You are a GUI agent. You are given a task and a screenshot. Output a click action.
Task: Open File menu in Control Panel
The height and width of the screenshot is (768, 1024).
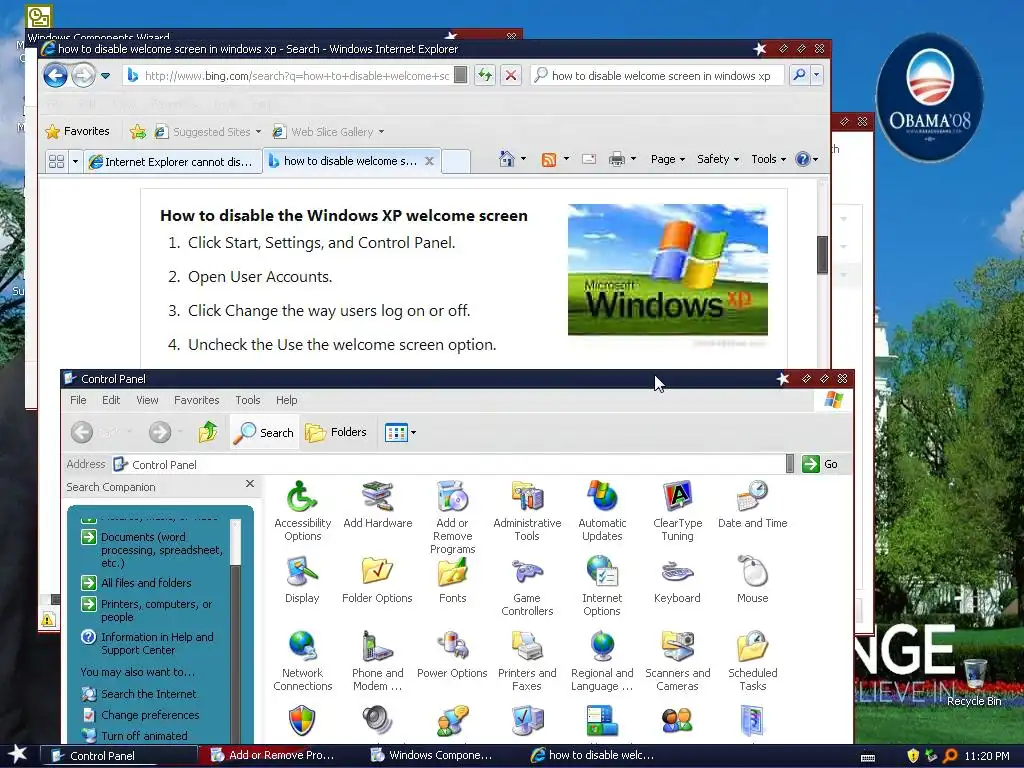[x=78, y=400]
